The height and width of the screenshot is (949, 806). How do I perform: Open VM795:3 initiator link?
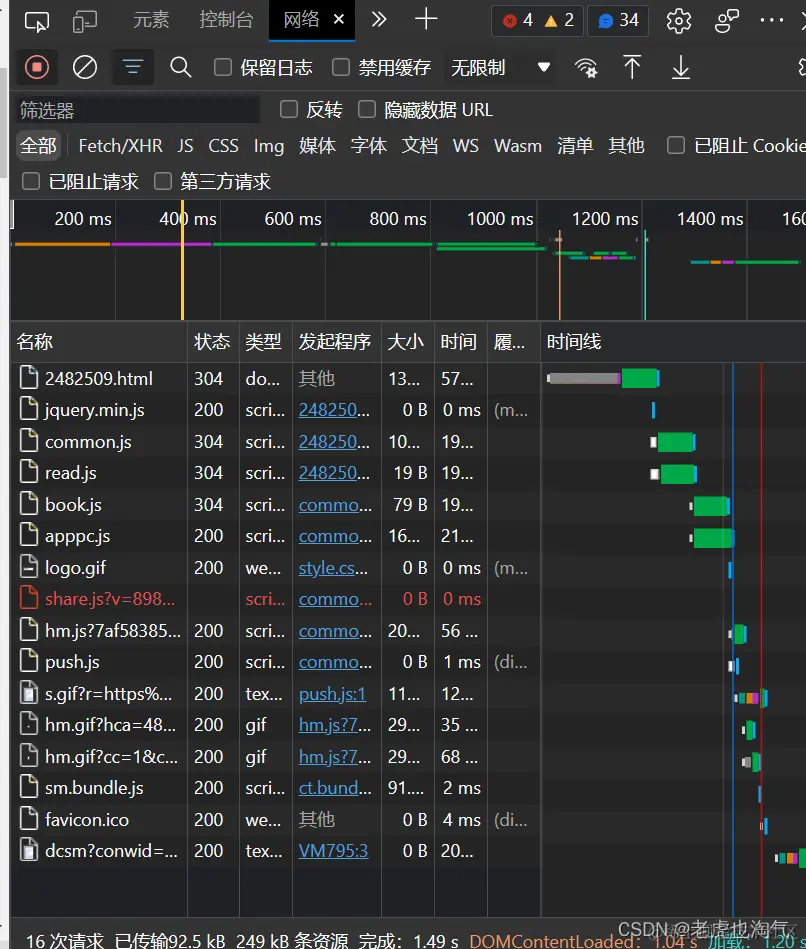333,851
